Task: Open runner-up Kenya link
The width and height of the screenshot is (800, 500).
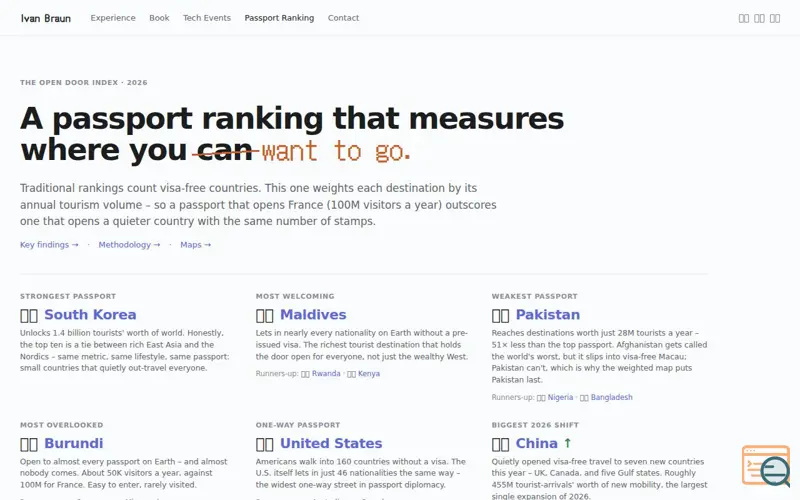Action: coord(369,374)
